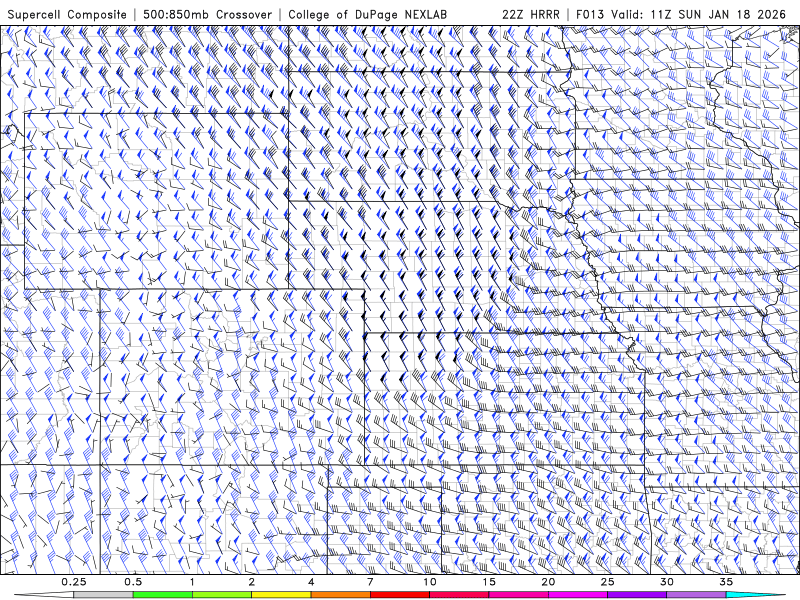The width and height of the screenshot is (800, 600).
Task: Select the purple 25–30 color segment
Action: [x=637, y=595]
